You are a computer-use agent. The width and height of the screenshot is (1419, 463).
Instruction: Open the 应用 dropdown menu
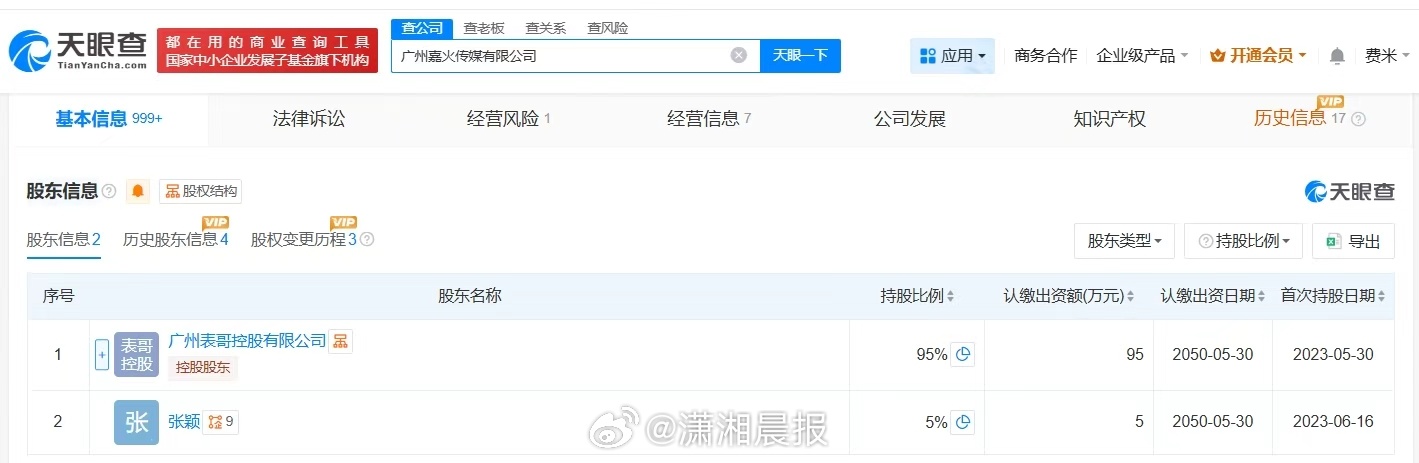(x=952, y=56)
